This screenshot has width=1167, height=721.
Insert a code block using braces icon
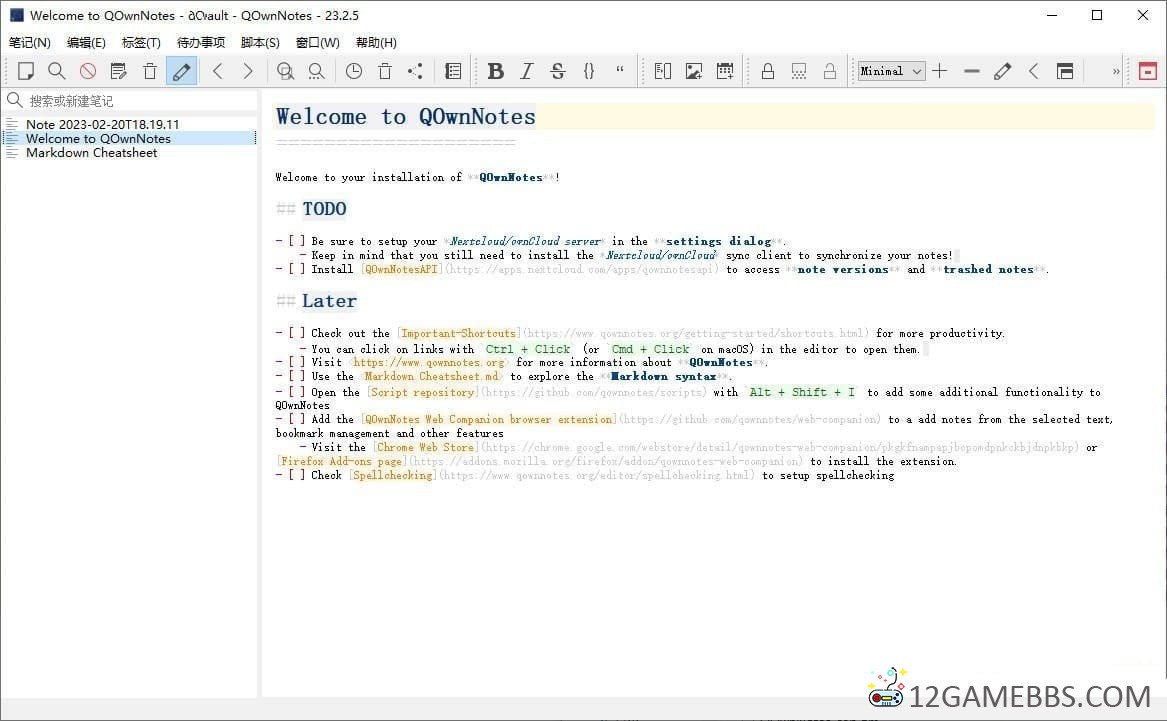point(589,71)
